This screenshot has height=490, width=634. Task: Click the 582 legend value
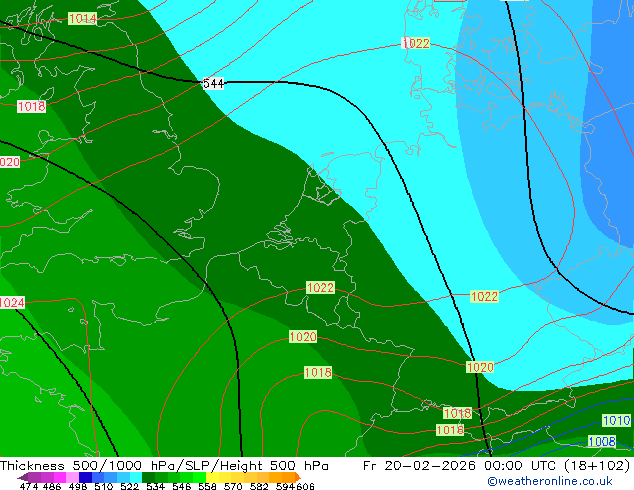tap(259, 486)
